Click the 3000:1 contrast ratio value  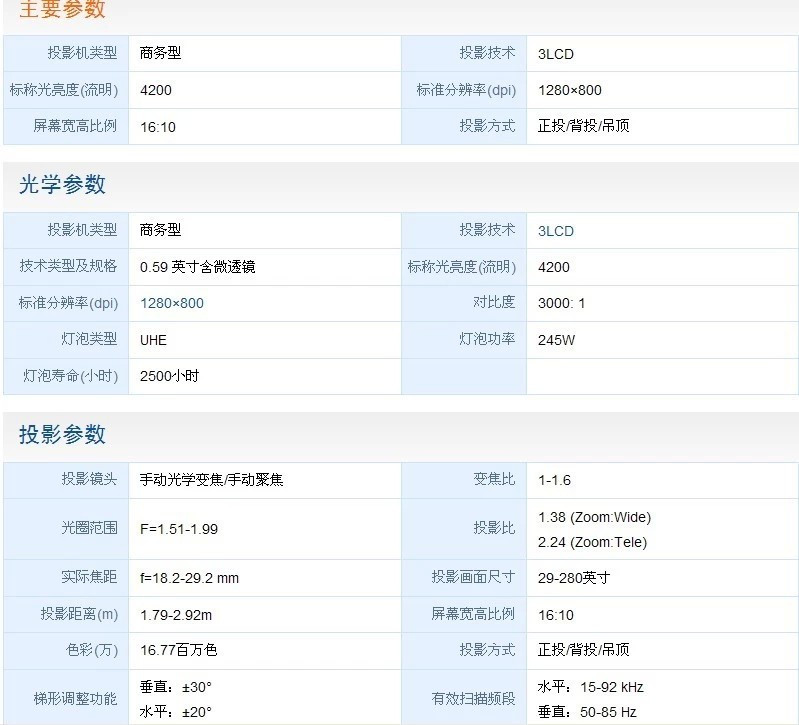coord(562,303)
